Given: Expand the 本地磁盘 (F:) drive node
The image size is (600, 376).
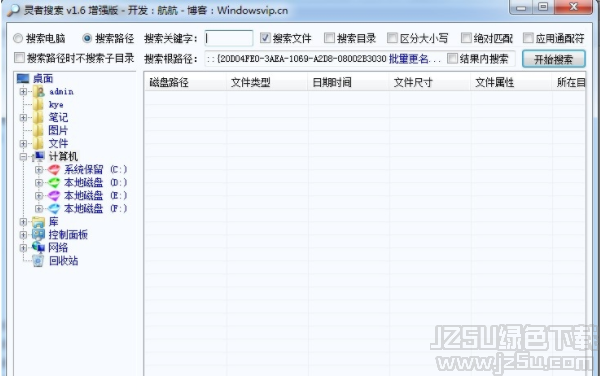Looking at the screenshot, I should [39, 208].
